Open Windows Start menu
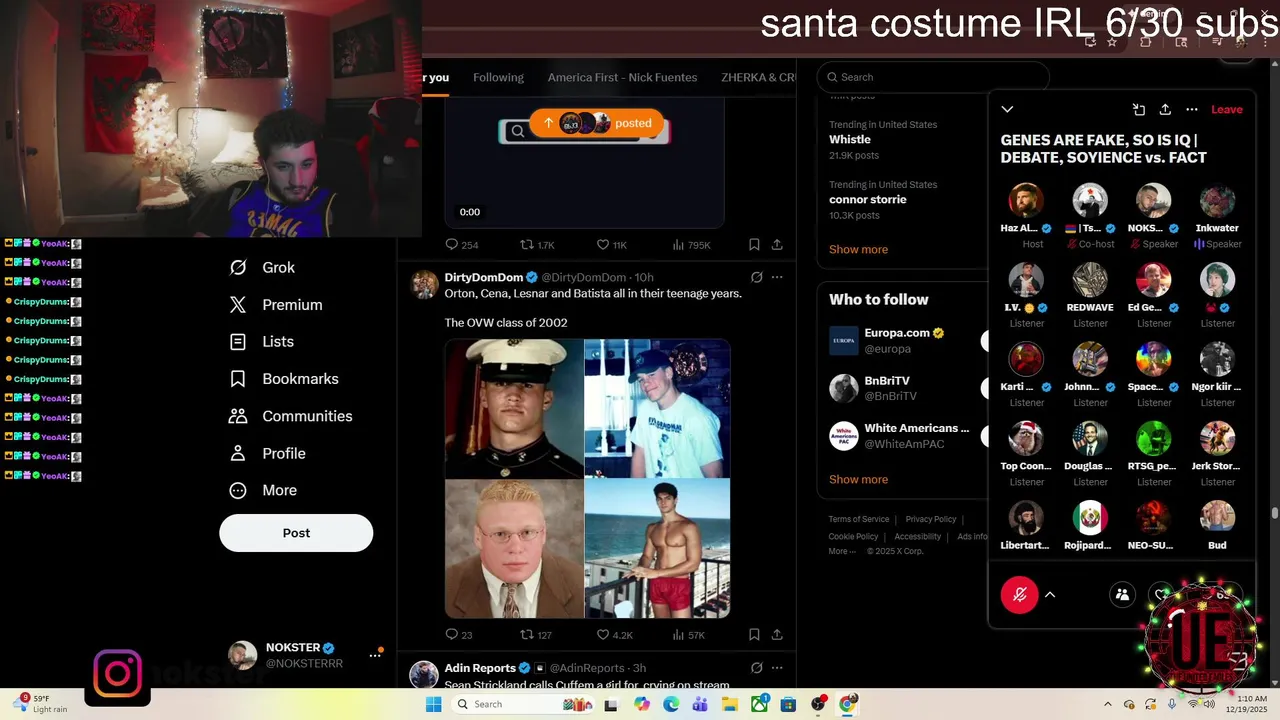 click(433, 704)
